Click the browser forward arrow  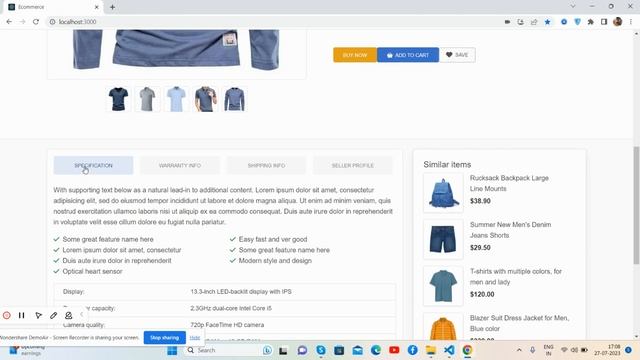click(x=22, y=22)
